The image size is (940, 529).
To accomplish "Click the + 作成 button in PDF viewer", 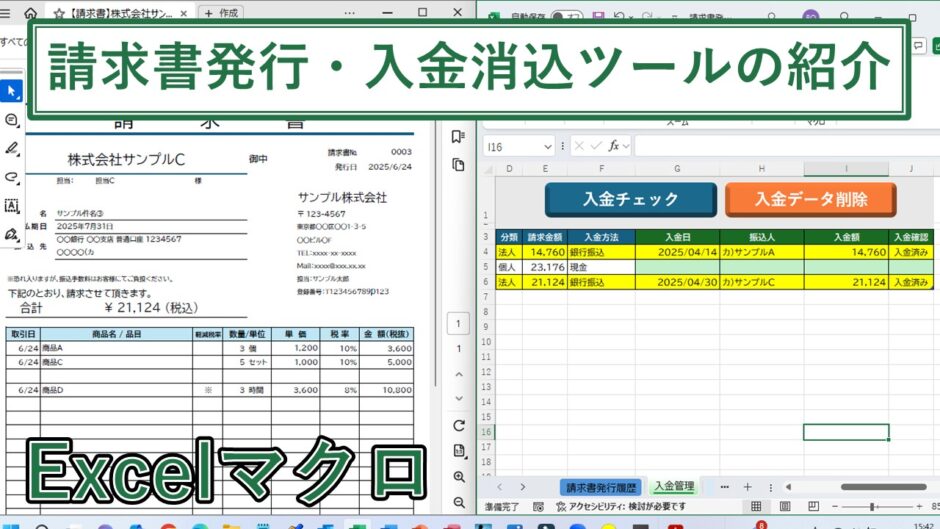I will pos(221,13).
